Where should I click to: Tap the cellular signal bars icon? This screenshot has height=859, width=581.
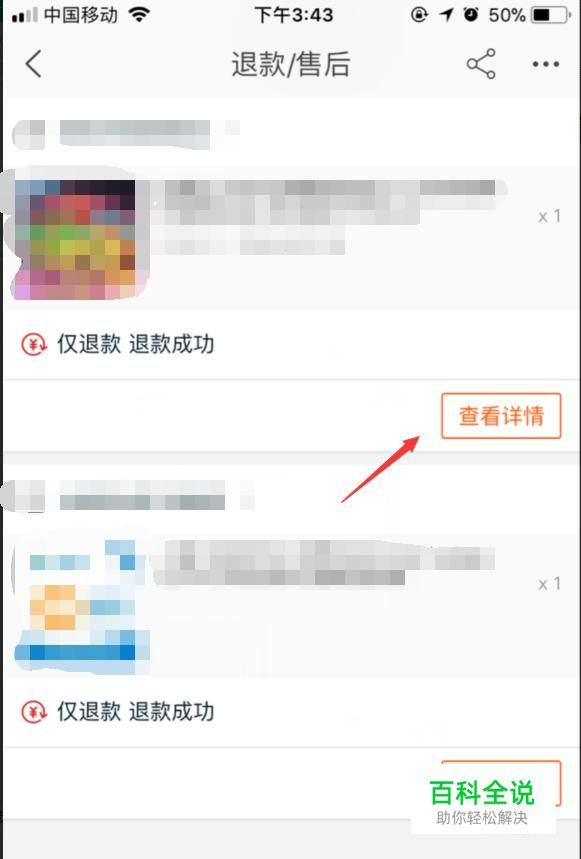(24, 15)
